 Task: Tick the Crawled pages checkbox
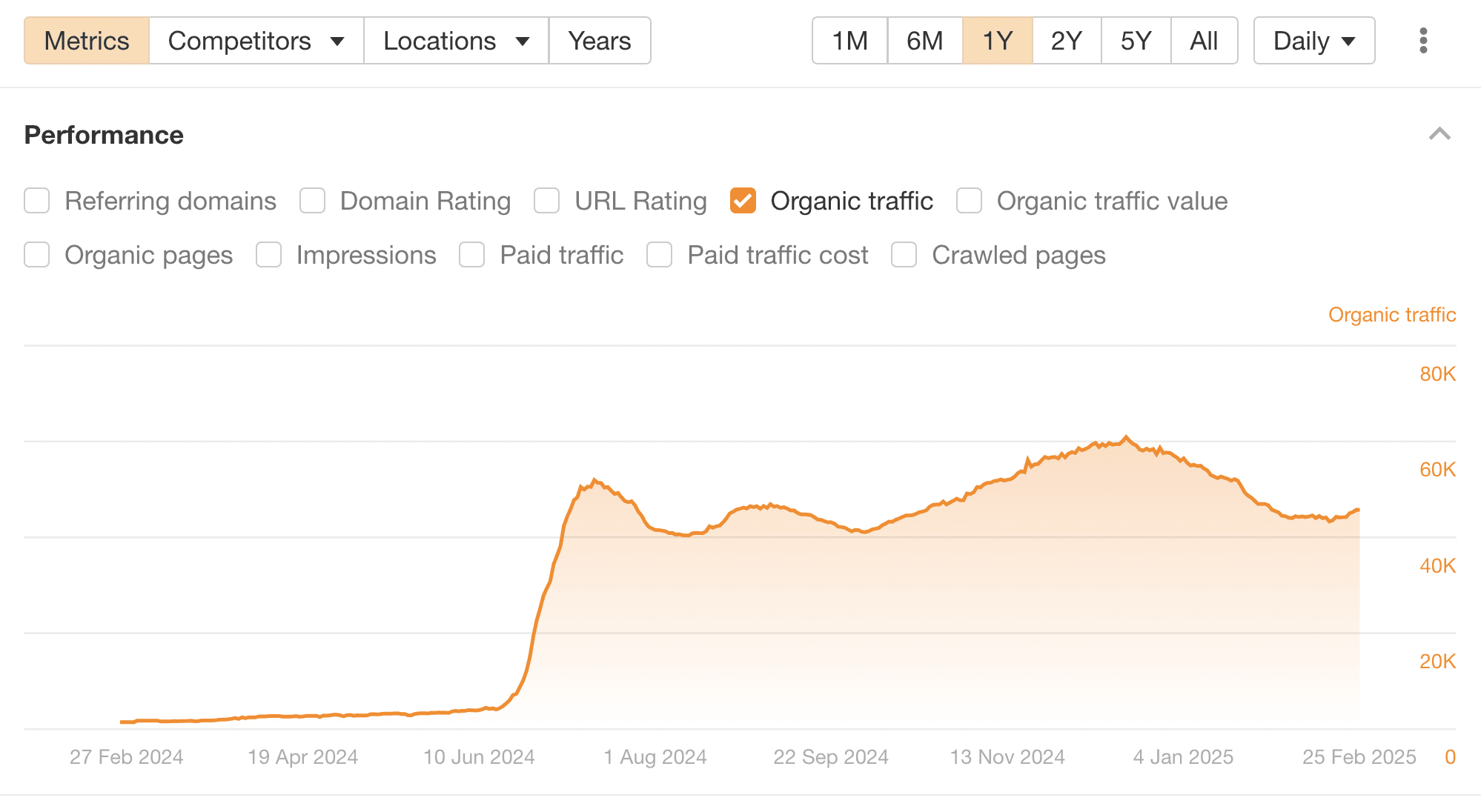pos(904,255)
